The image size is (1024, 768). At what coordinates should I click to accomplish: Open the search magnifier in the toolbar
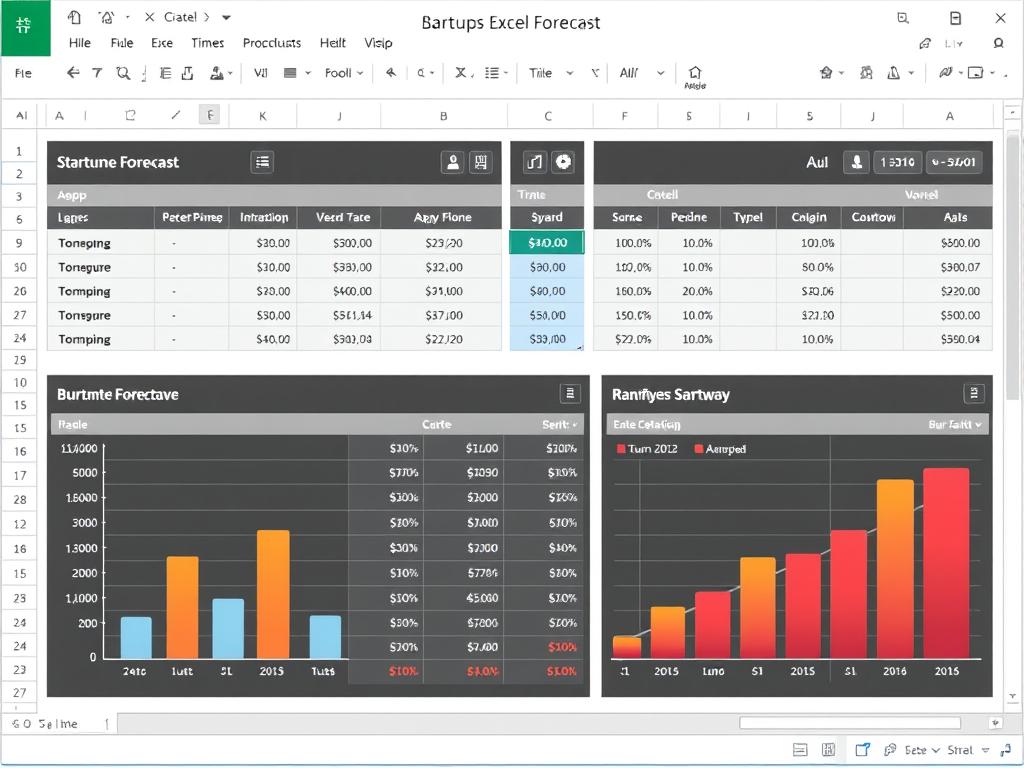pos(121,73)
